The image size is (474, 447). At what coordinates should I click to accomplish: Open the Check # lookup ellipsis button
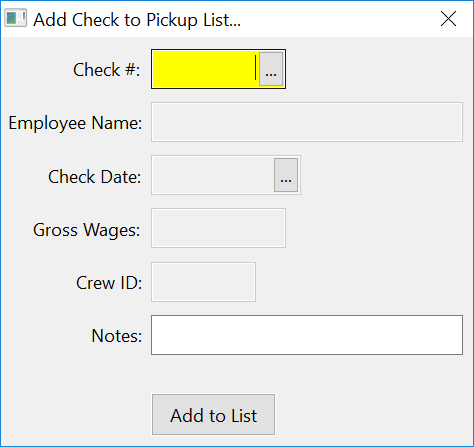pyautogui.click(x=271, y=69)
